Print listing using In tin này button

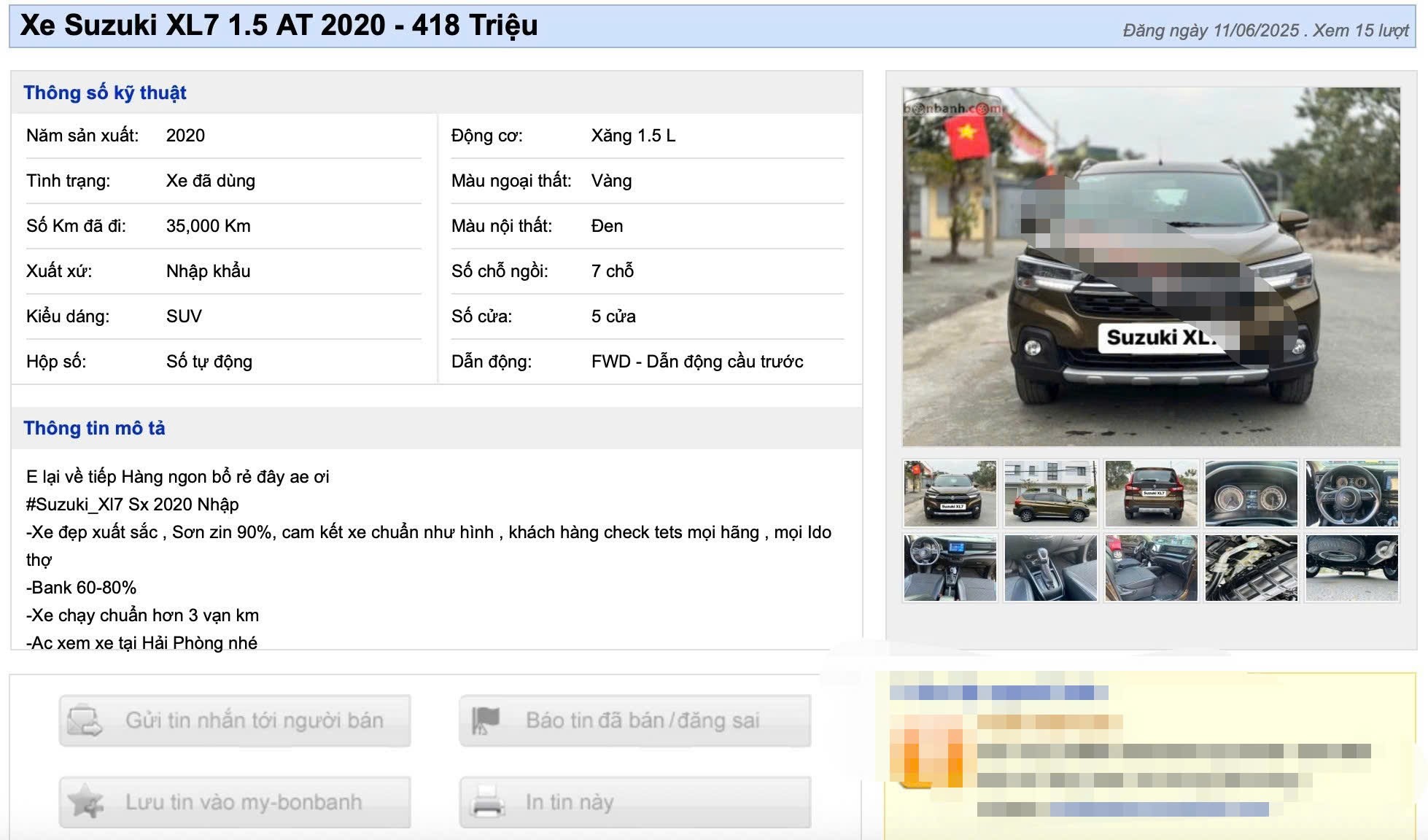(635, 801)
